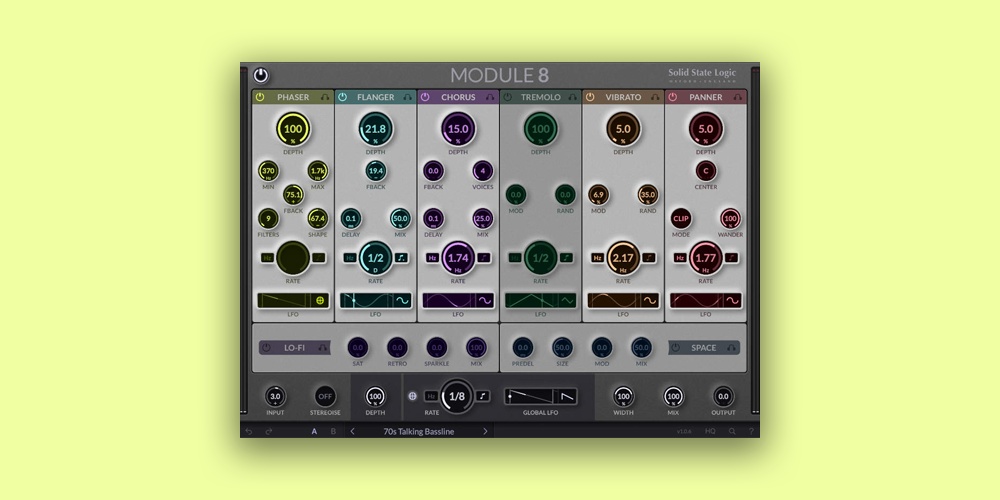
Task: Select Hz mode on Panner rate
Action: [x=680, y=258]
